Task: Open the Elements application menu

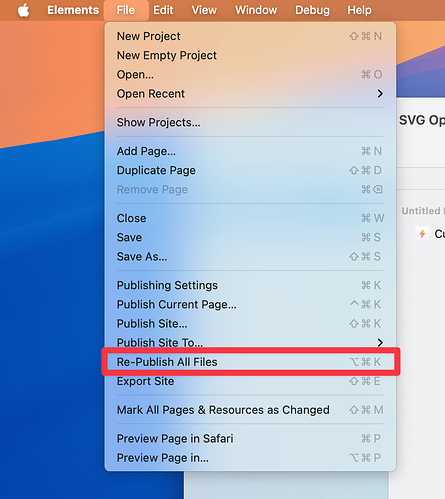Action: click(x=73, y=10)
